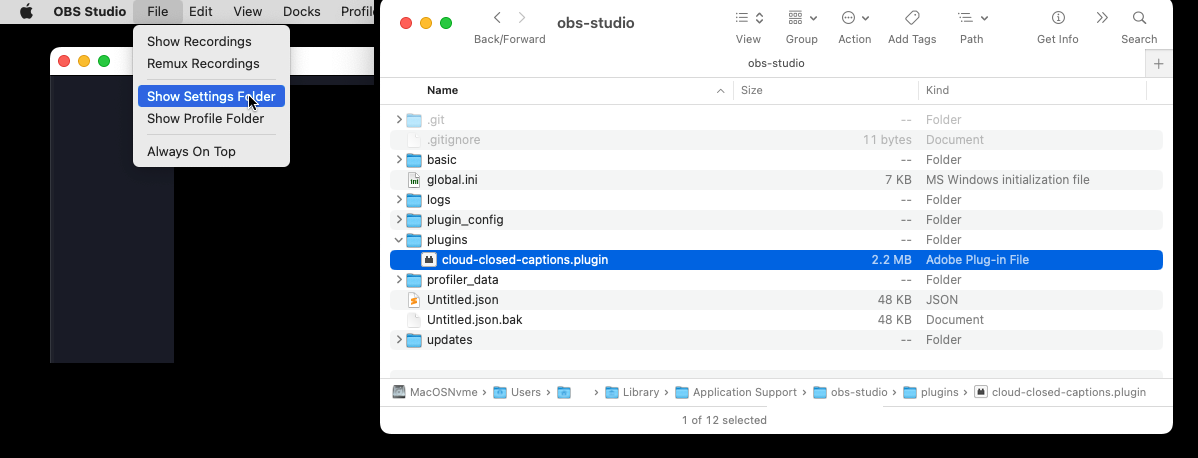
Task: Open the Action ellipsis menu
Action: click(x=855, y=18)
